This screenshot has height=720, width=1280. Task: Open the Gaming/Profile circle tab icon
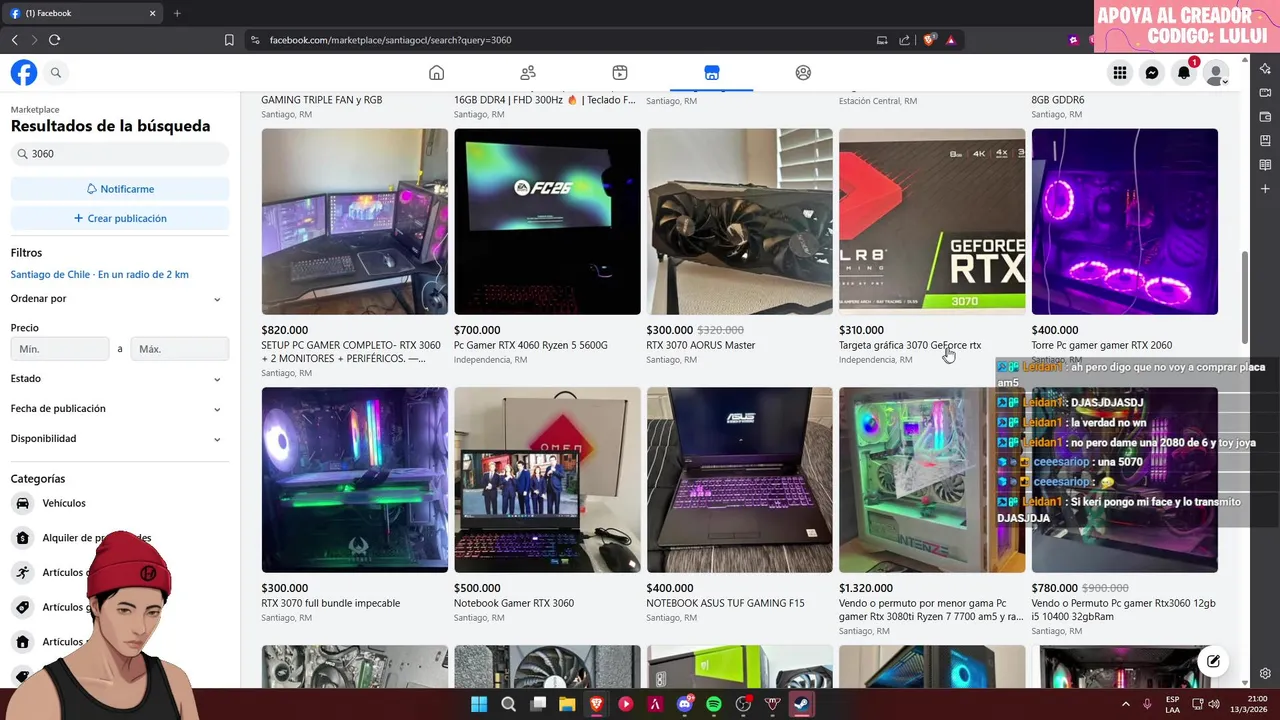click(x=803, y=73)
